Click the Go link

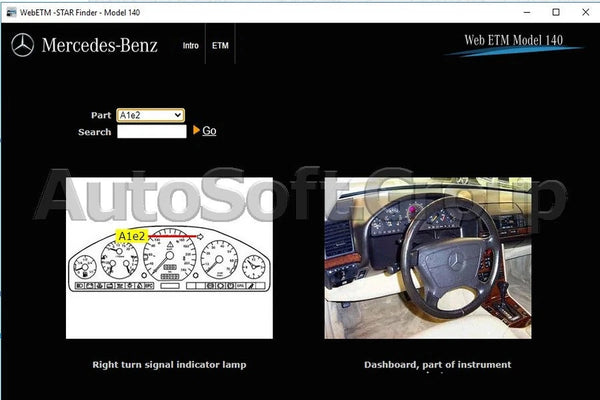(x=209, y=131)
